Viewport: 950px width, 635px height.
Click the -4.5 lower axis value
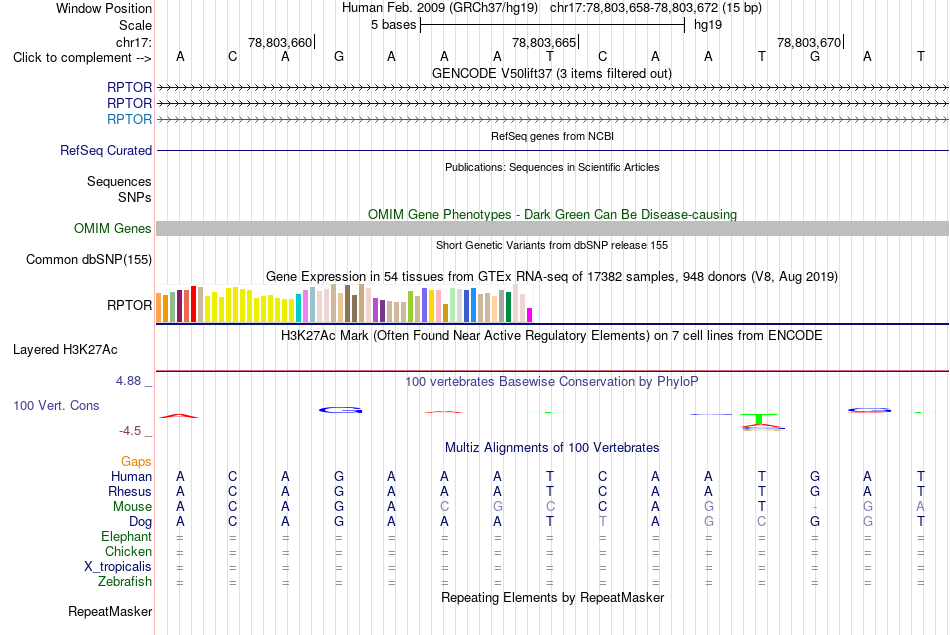pos(130,431)
